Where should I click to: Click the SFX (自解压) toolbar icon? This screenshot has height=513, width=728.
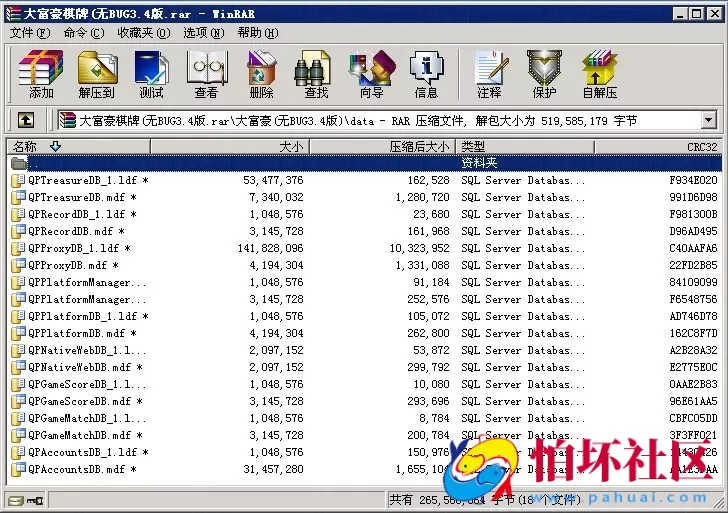[x=600, y=74]
